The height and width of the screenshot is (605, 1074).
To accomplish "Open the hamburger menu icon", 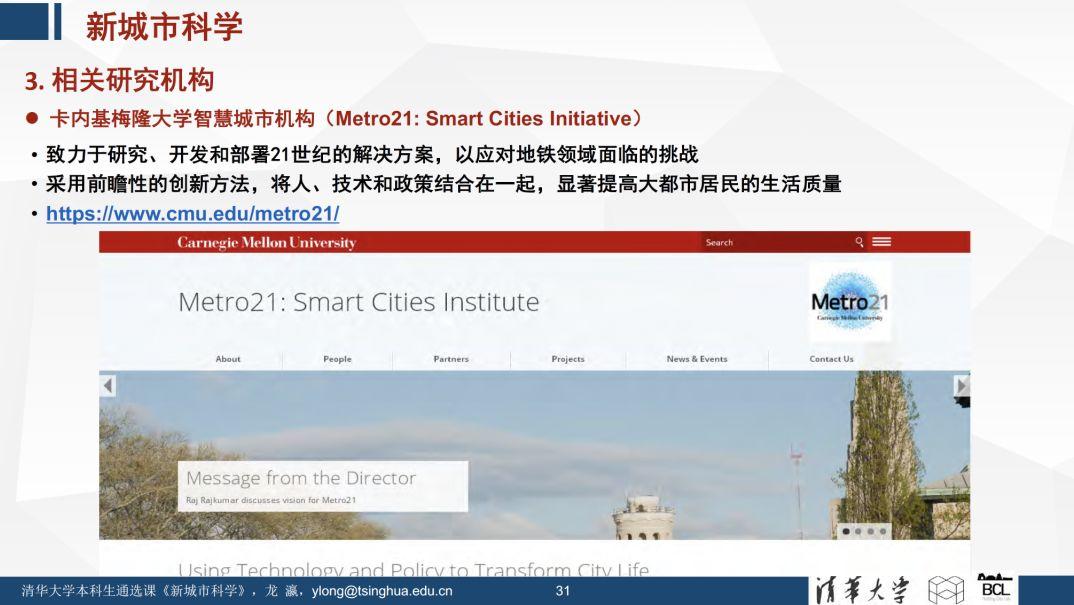I will tap(882, 242).
